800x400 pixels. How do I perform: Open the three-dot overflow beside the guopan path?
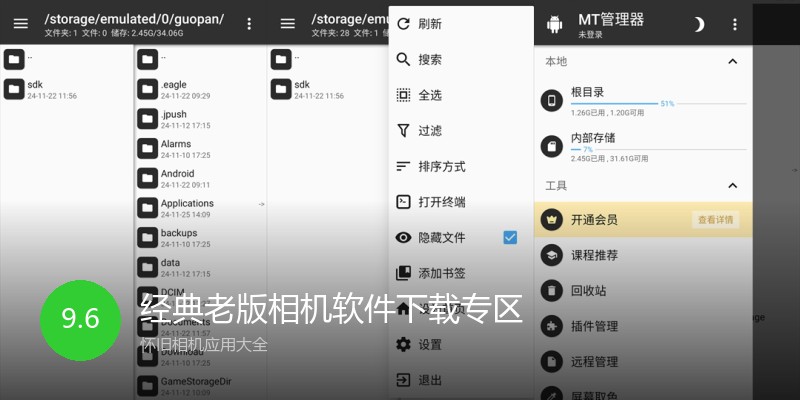[249, 23]
